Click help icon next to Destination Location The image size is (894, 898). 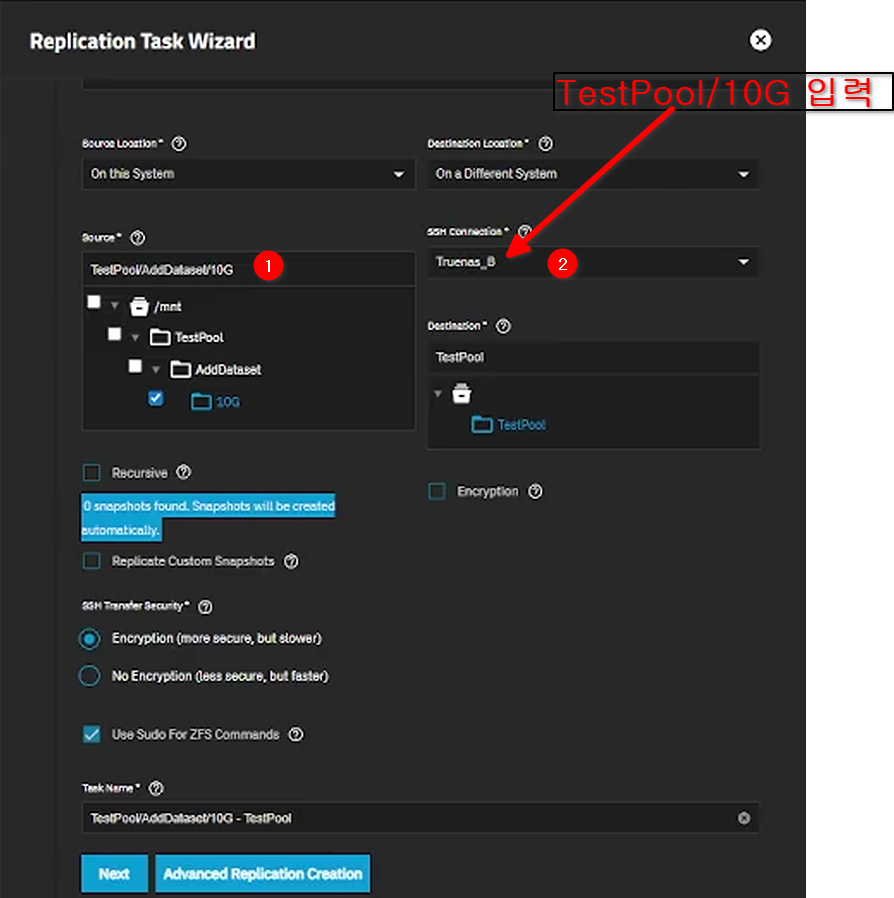pyautogui.click(x=545, y=144)
